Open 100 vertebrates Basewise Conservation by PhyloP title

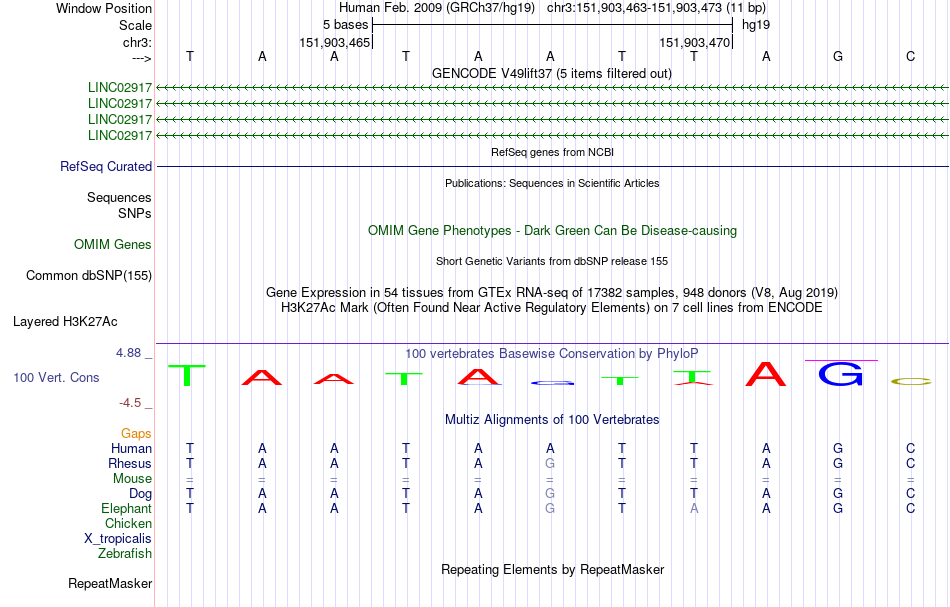(552, 353)
